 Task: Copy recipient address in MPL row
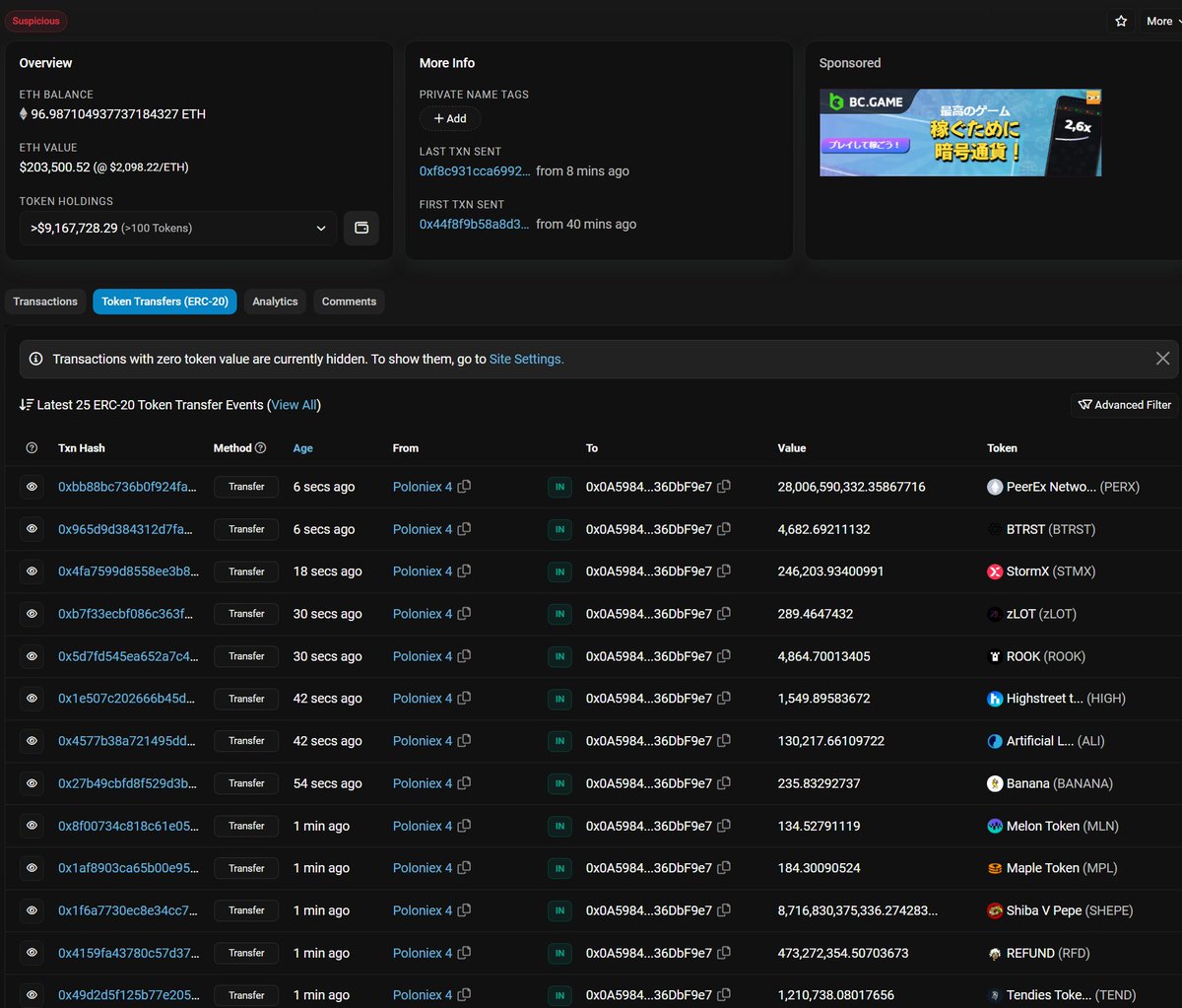click(x=724, y=868)
